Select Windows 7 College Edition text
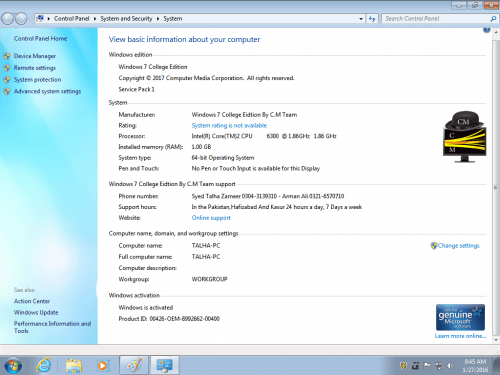This screenshot has height=375, width=500. pyautogui.click(x=153, y=67)
